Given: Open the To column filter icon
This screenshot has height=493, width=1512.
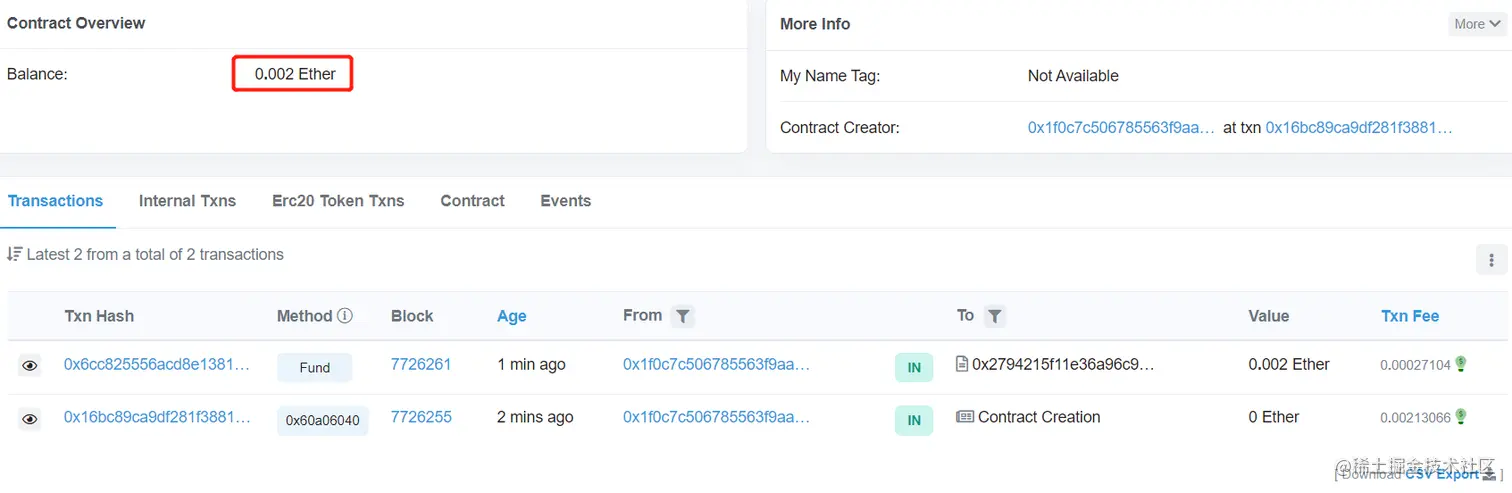Looking at the screenshot, I should point(994,316).
